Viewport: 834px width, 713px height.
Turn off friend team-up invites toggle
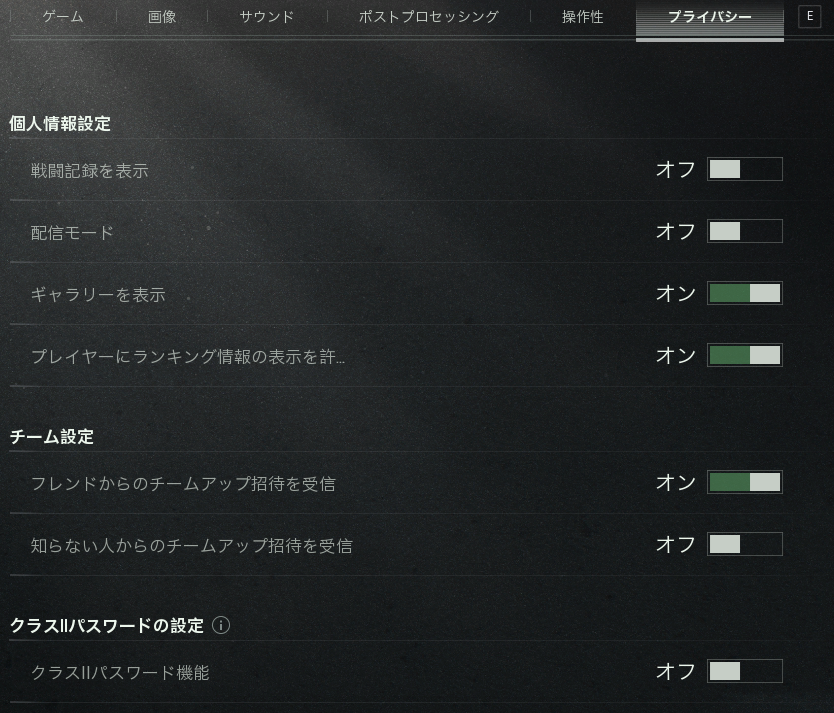(744, 482)
